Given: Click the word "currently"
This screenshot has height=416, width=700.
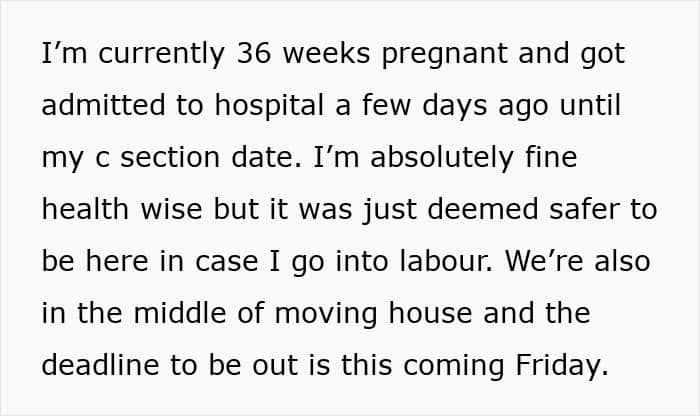Looking at the screenshot, I should click(x=161, y=55).
